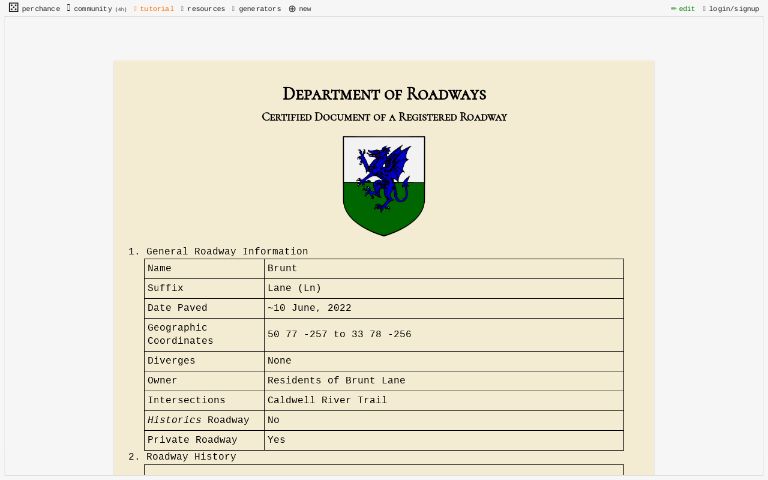Image resolution: width=768 pixels, height=480 pixels.
Task: Open the generators nav item
Action: pos(259,9)
